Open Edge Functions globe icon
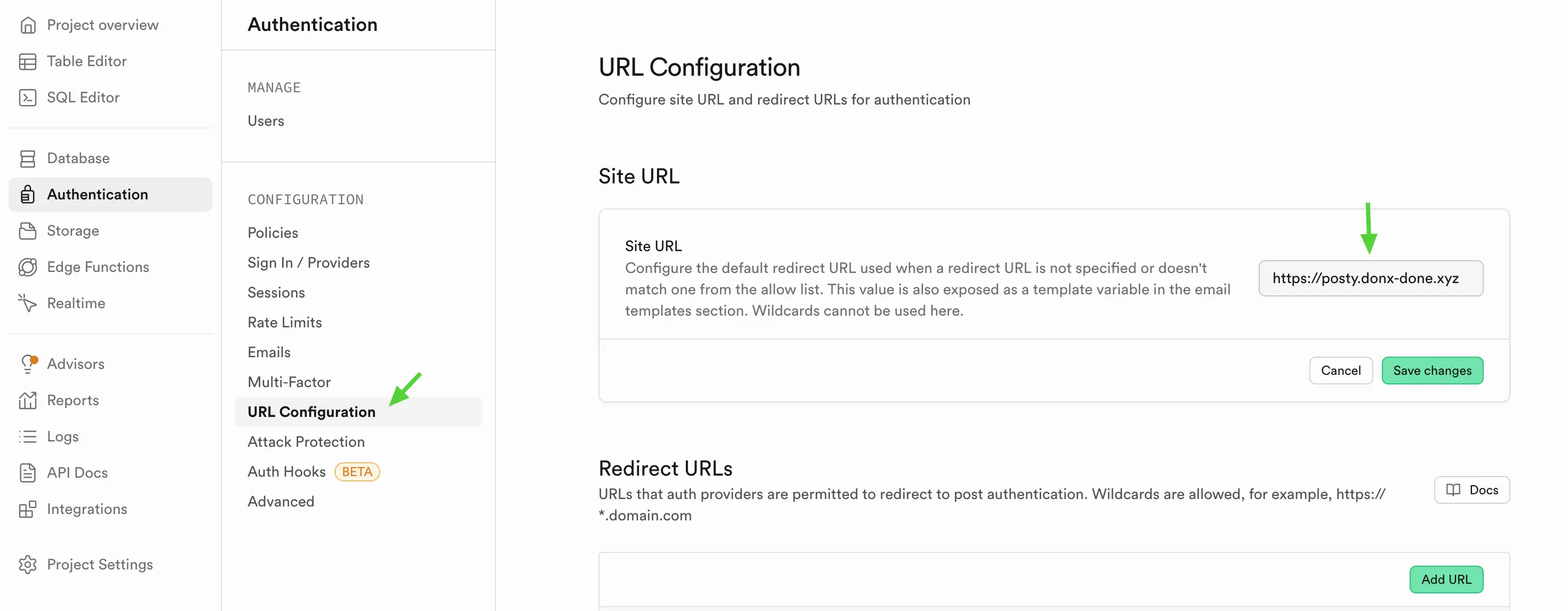Screen dimensions: 1568x611 (27, 267)
